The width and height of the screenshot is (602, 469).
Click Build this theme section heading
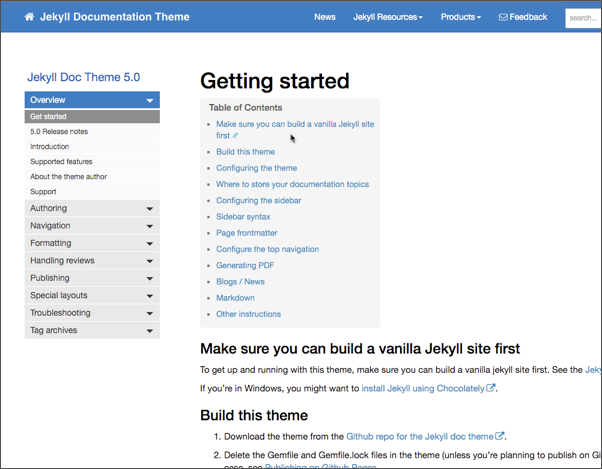click(x=254, y=415)
